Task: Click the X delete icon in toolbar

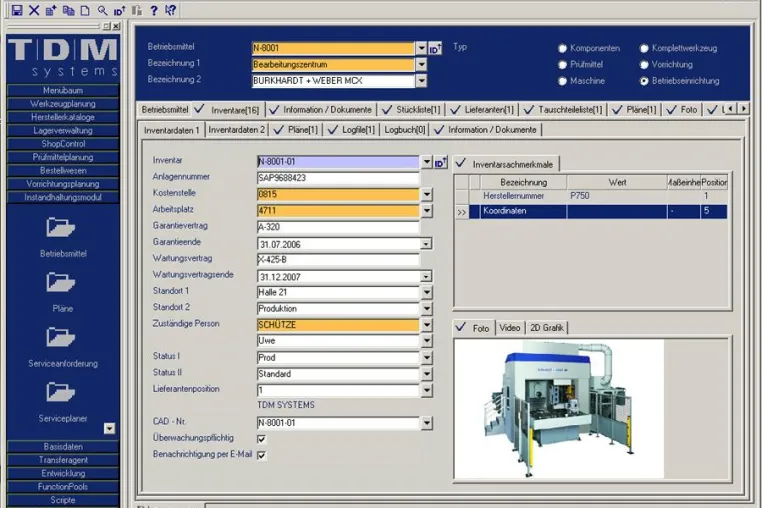Action: pyautogui.click(x=34, y=10)
